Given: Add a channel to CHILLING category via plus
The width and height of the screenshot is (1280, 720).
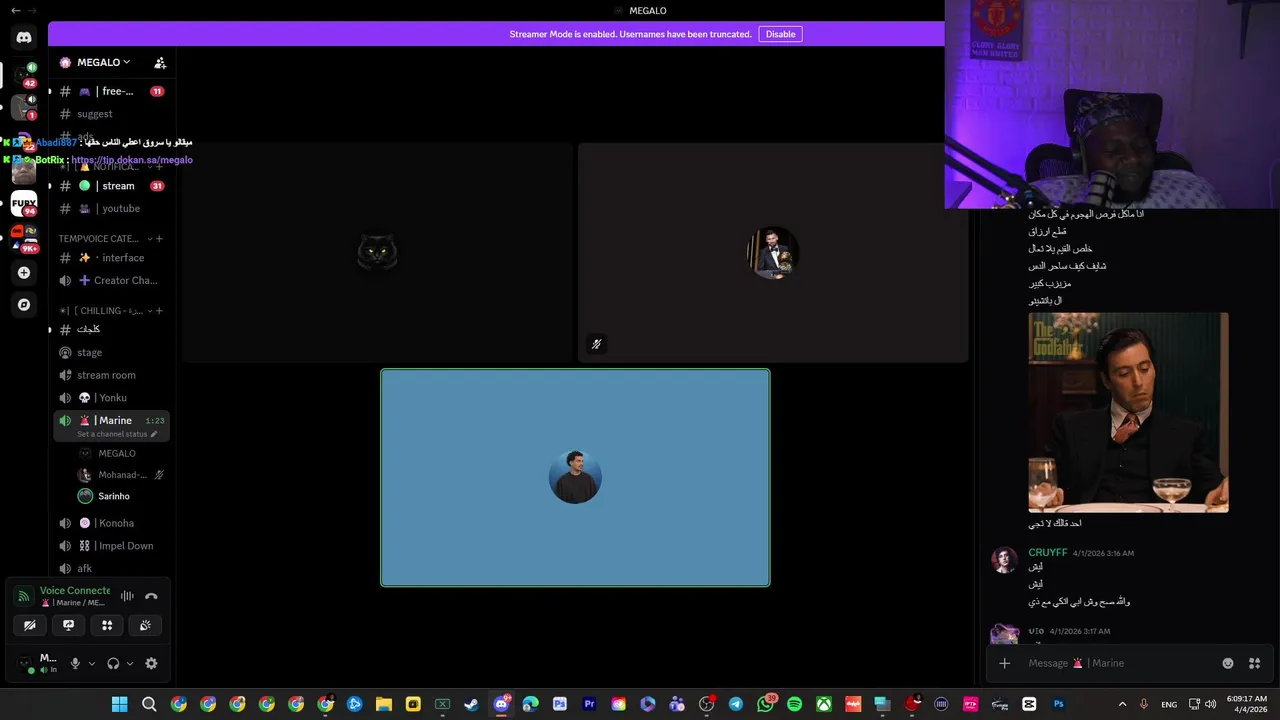Looking at the screenshot, I should point(159,311).
